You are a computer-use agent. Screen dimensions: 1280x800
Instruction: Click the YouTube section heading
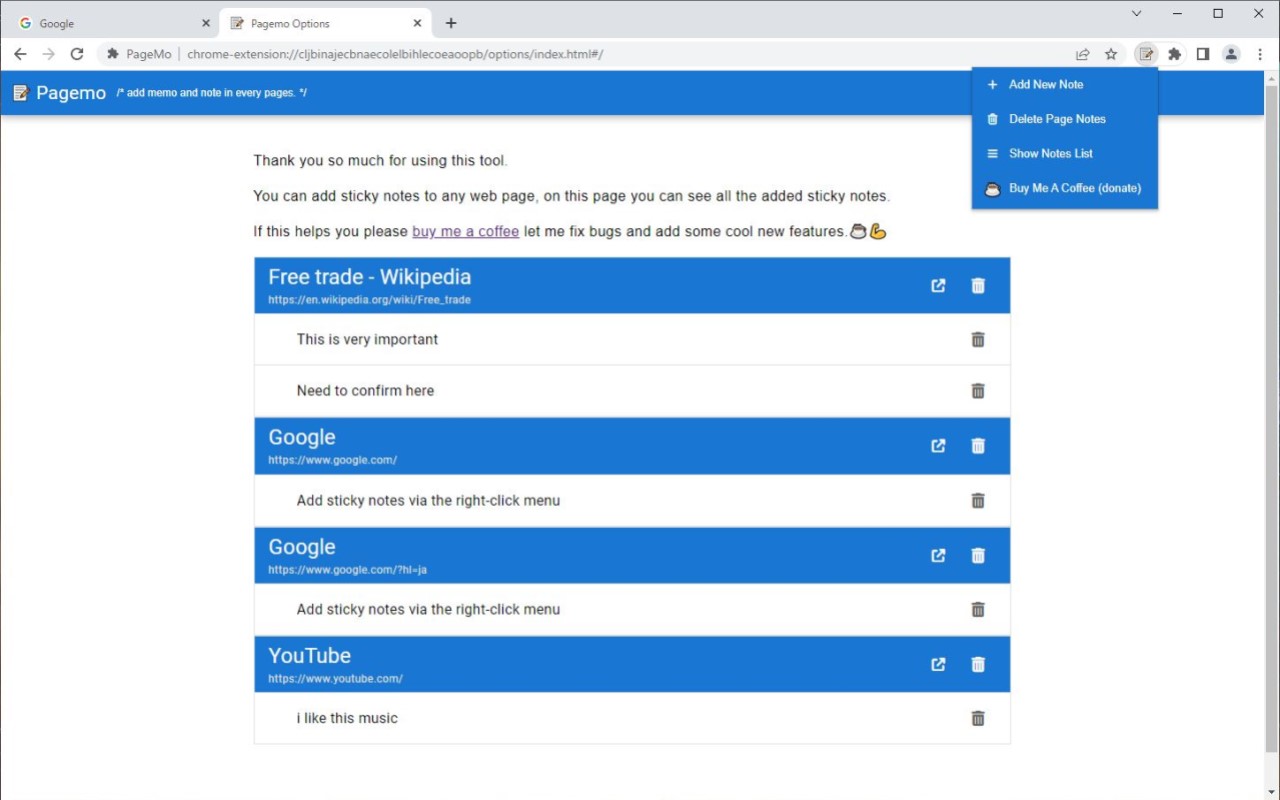[309, 656]
